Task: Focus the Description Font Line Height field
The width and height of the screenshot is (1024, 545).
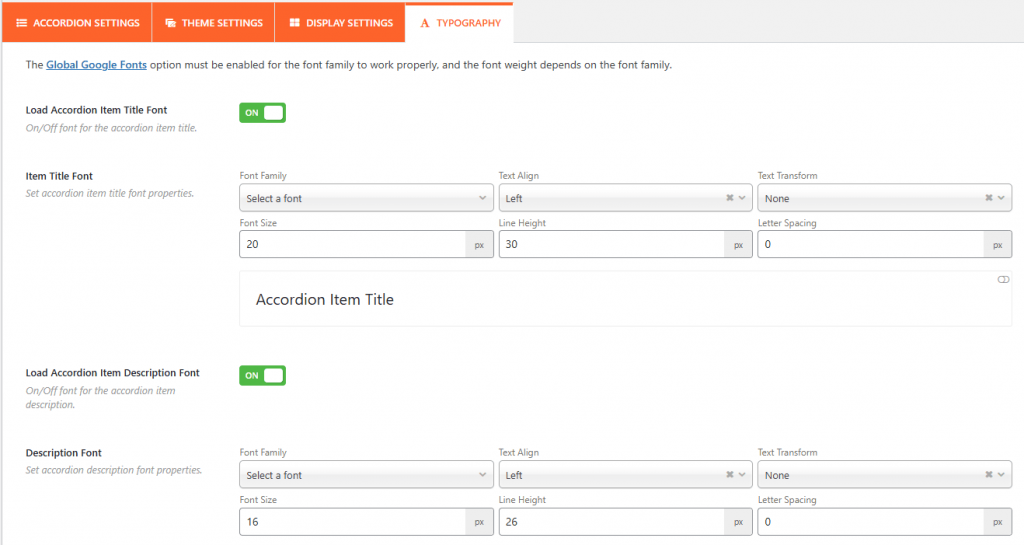Action: 611,522
